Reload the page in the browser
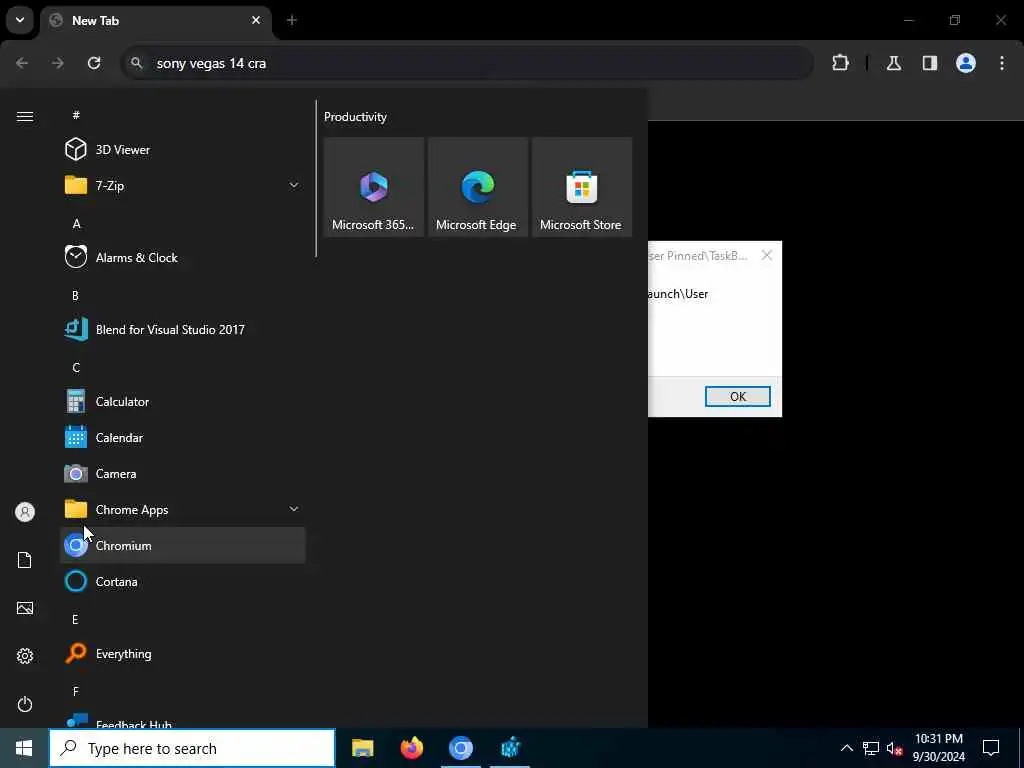1024x768 pixels. (x=94, y=63)
